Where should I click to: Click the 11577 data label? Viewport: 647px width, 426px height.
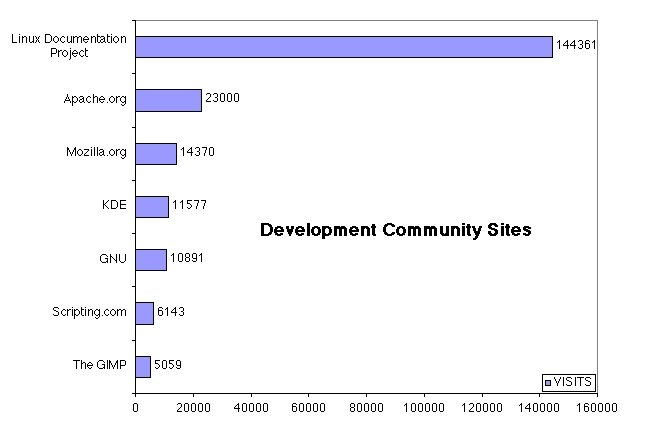189,205
